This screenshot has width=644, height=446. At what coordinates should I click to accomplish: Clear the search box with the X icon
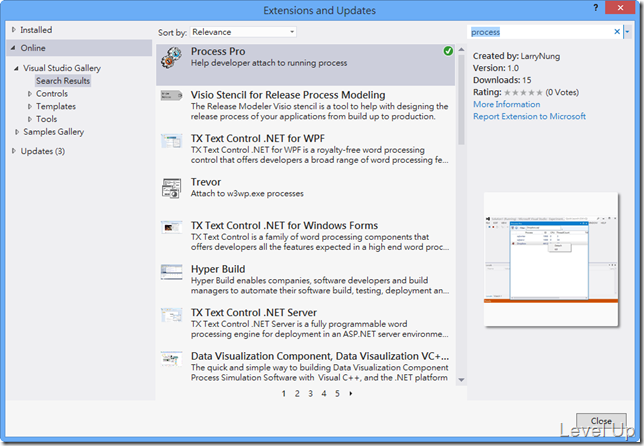tap(616, 32)
